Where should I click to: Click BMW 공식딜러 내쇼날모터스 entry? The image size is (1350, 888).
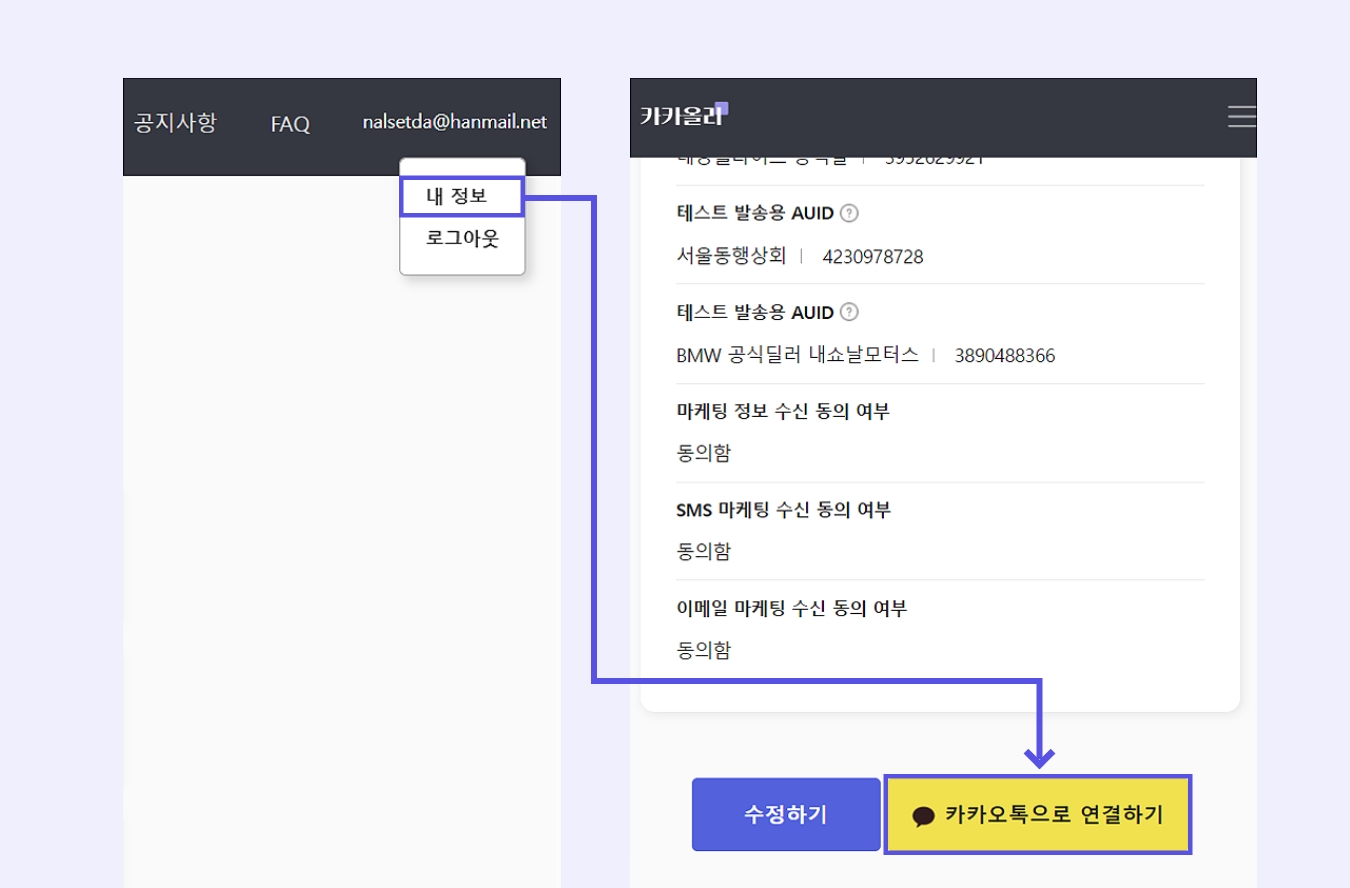point(797,355)
